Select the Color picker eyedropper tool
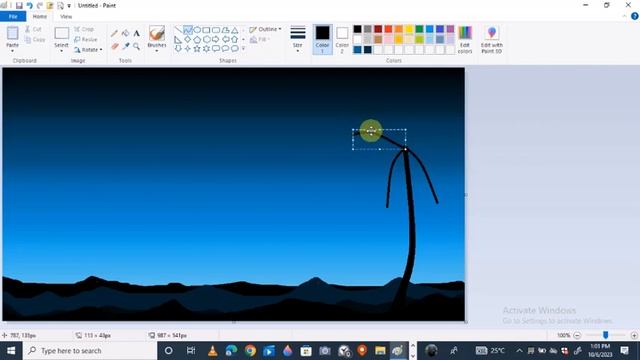This screenshot has height=360, width=640. pyautogui.click(x=126, y=46)
